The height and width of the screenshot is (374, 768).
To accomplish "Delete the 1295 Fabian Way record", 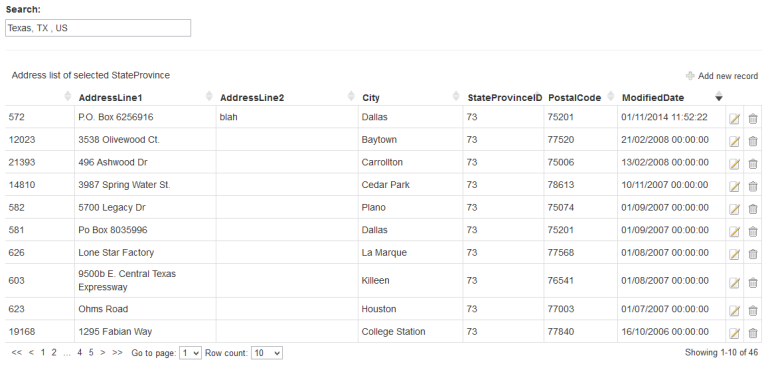I will (x=753, y=333).
